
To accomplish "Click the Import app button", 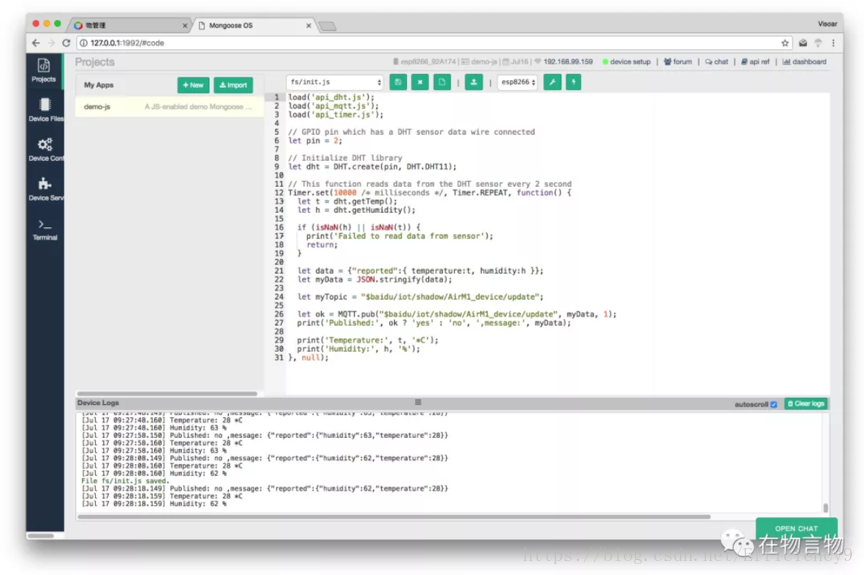I will coord(233,85).
